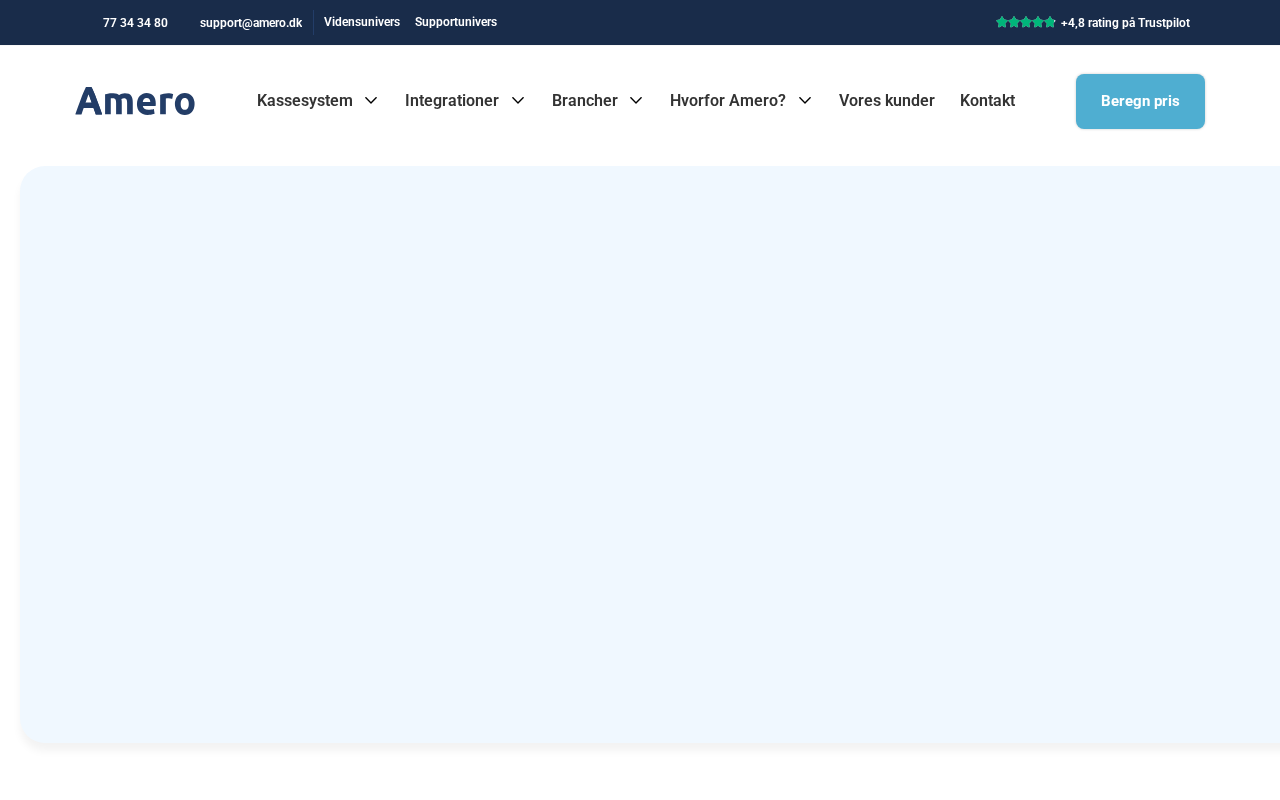Image resolution: width=1280 pixels, height=800 pixels.
Task: Click the Beregn pris button
Action: point(1140,101)
